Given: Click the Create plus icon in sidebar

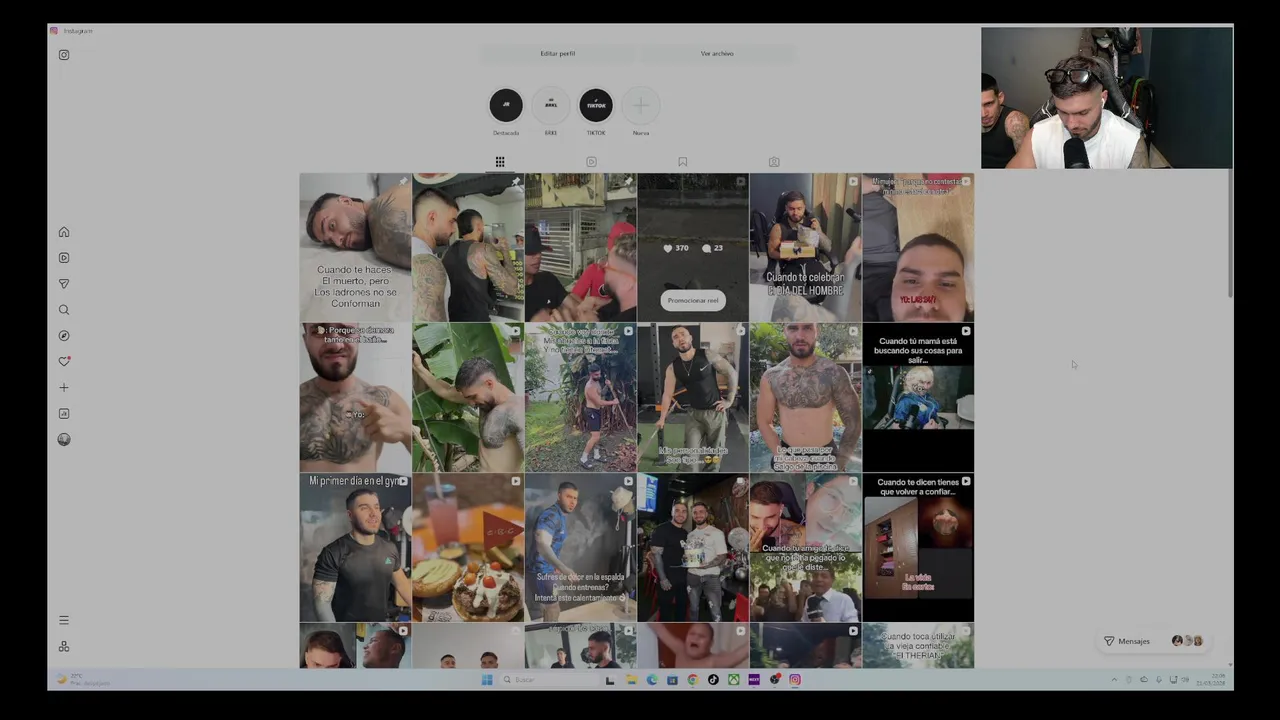Looking at the screenshot, I should 64,387.
